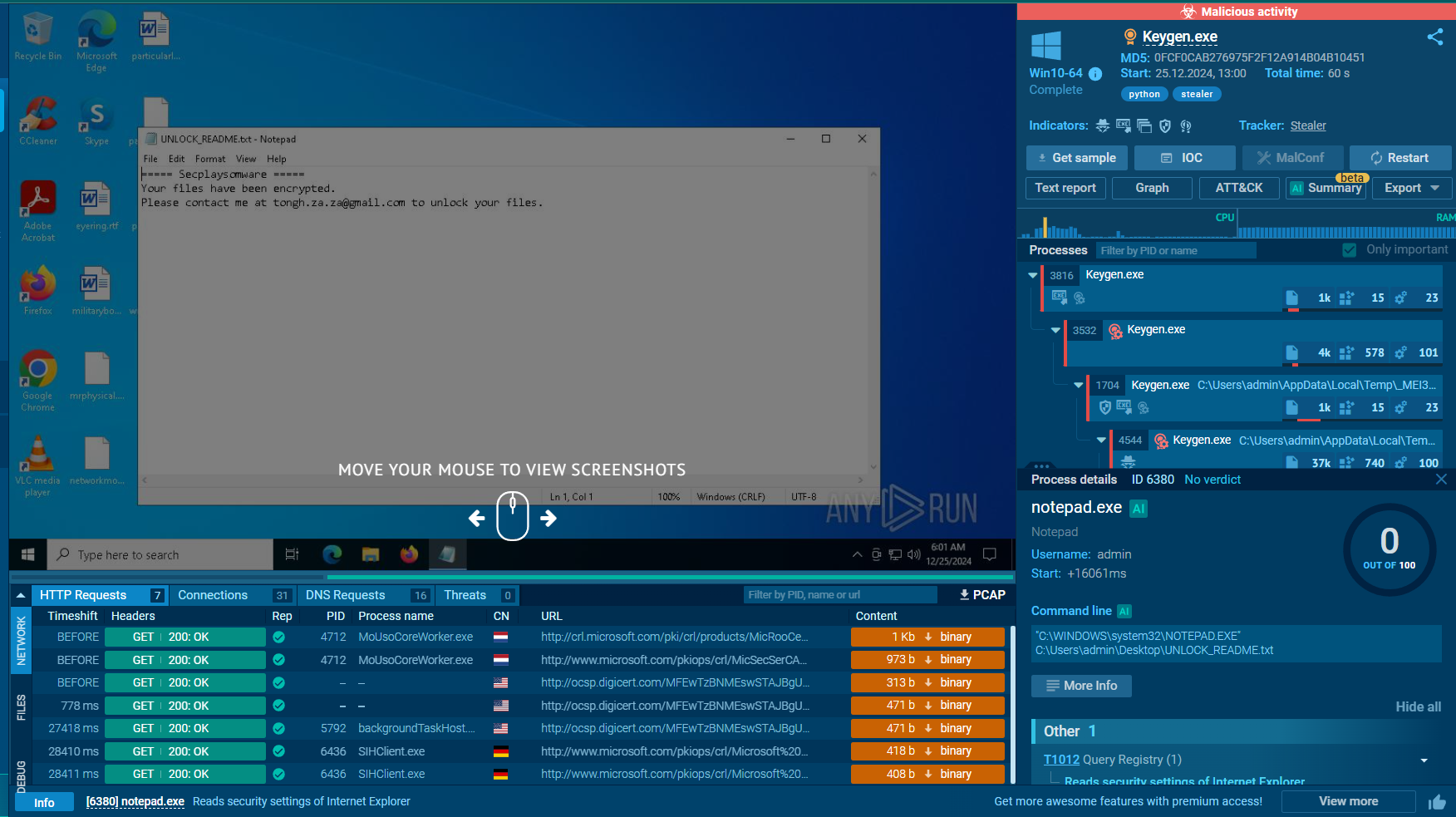Collapse the process 1704 Keygen.exe tree node
Screen dimensions: 1456x817
tap(1079, 385)
